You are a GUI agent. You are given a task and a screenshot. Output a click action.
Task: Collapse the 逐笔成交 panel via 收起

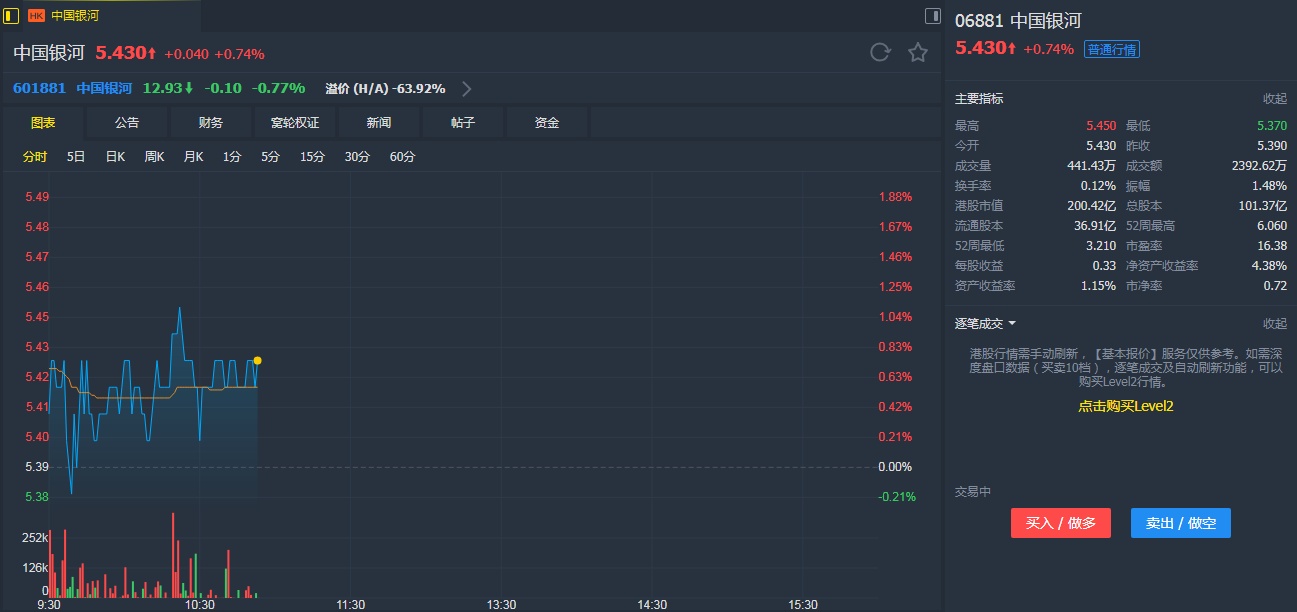pos(1274,324)
